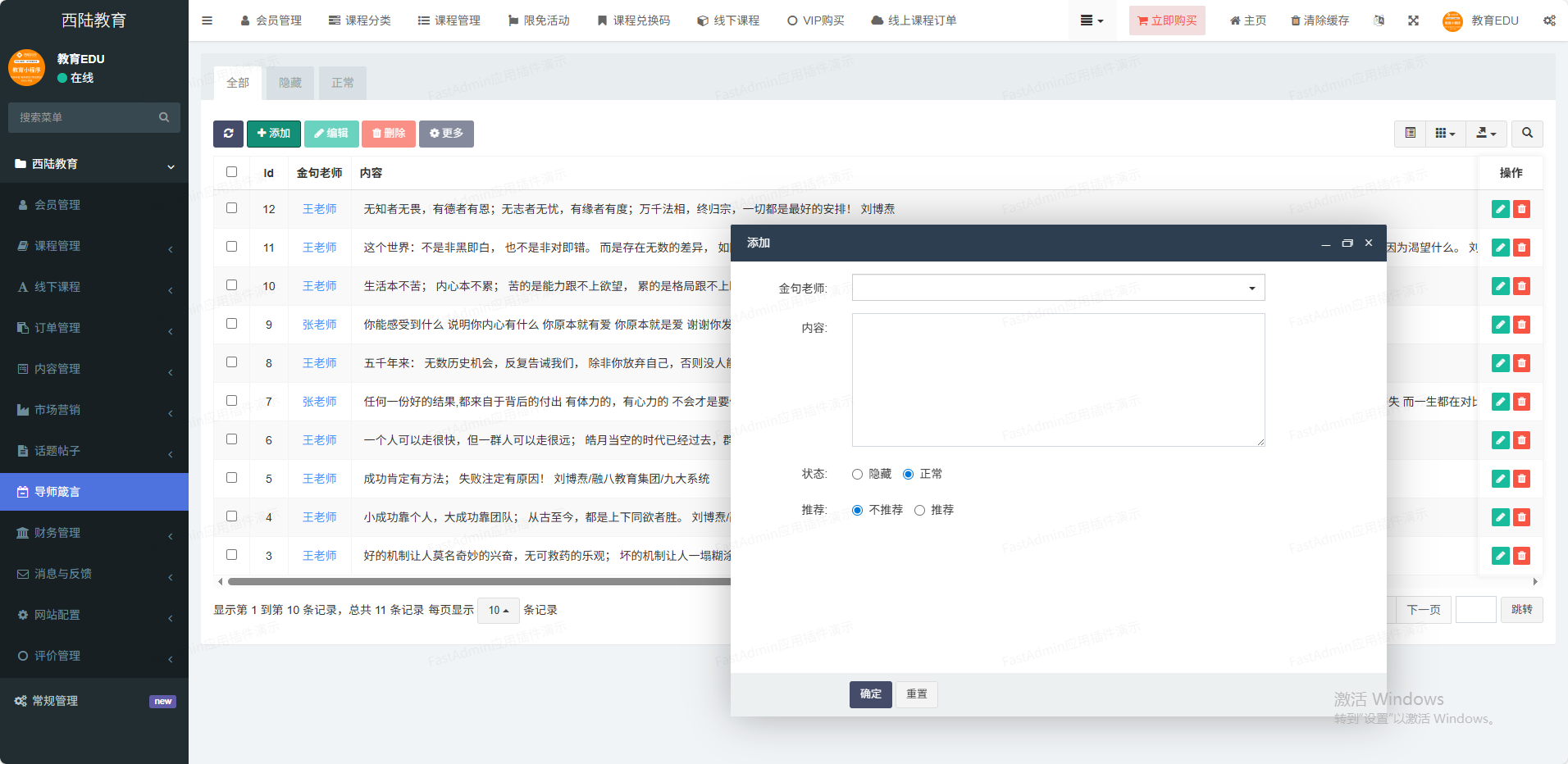
Task: Open 线下课程 in top navigation
Action: tap(728, 20)
